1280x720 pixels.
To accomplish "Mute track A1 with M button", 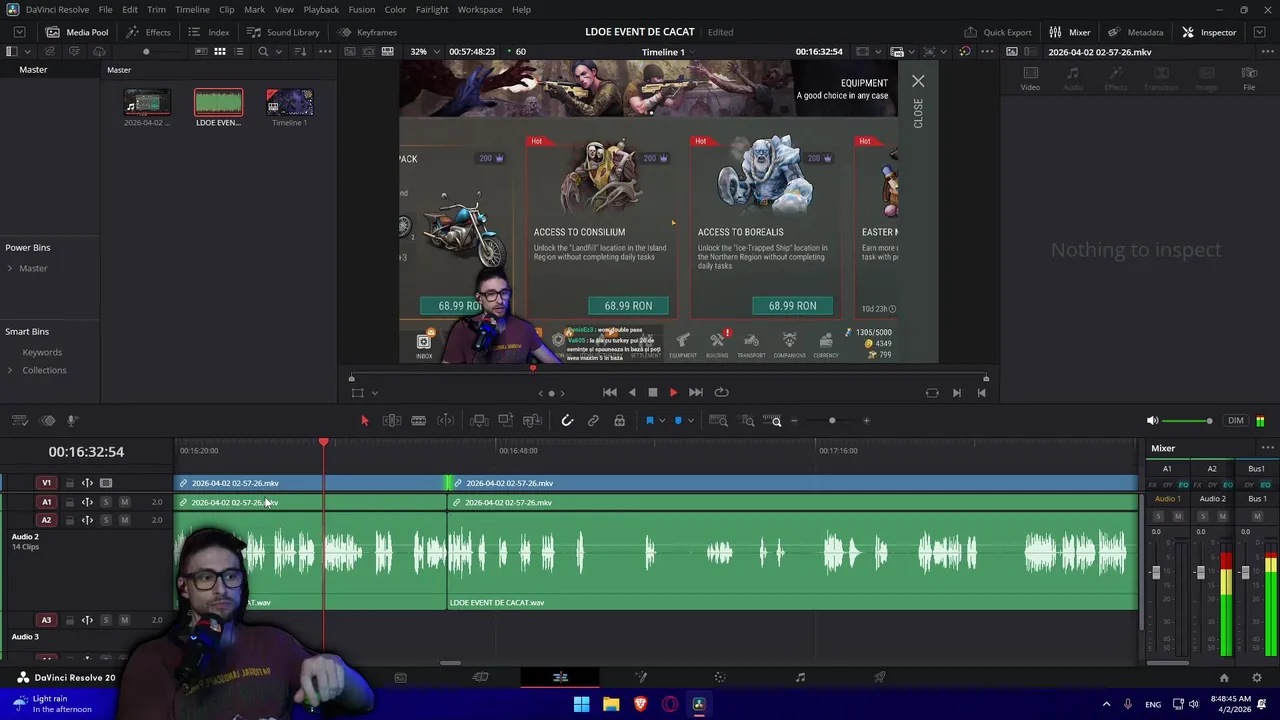I will pyautogui.click(x=124, y=502).
